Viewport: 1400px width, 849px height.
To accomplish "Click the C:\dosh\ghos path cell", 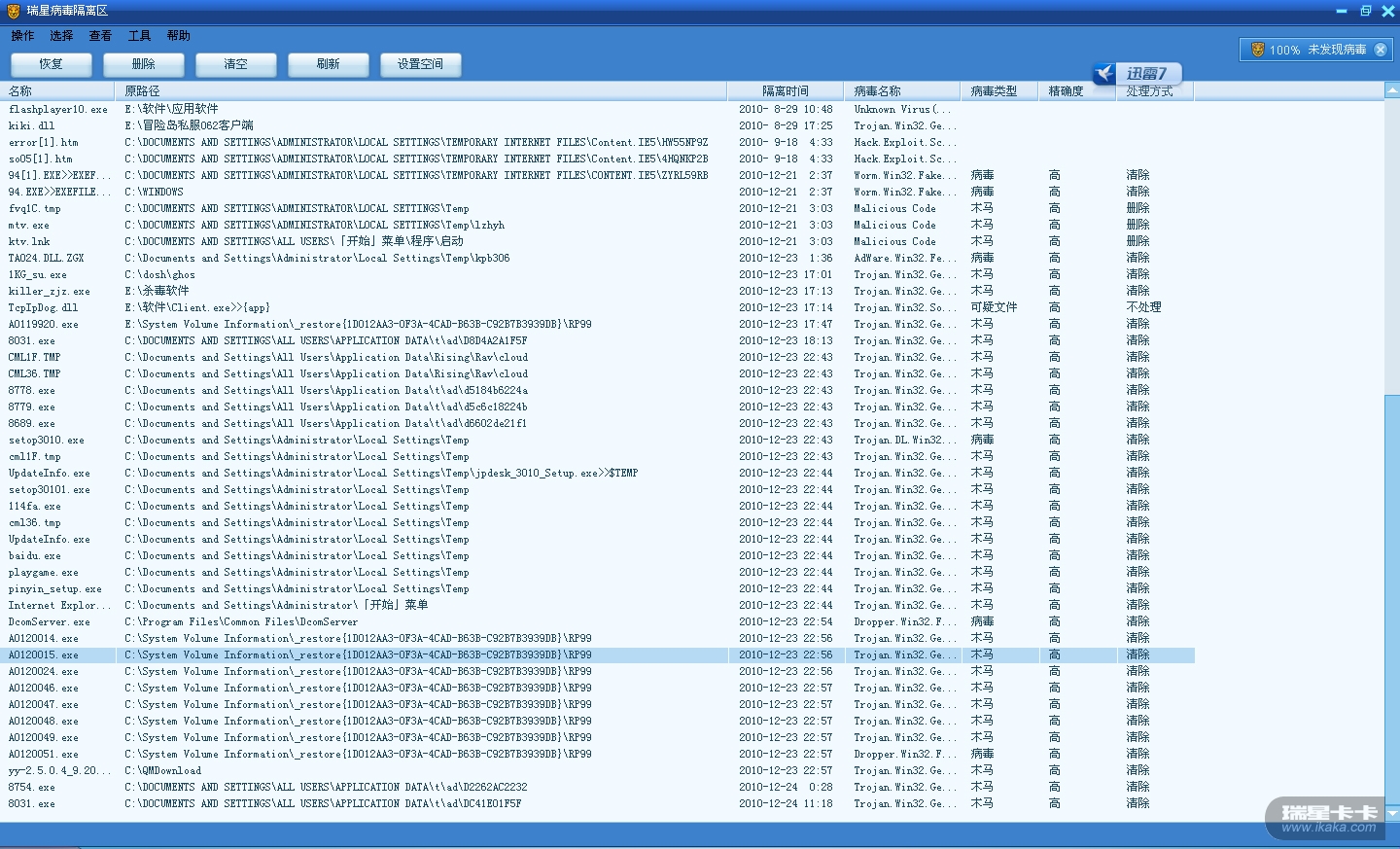I will (x=159, y=275).
